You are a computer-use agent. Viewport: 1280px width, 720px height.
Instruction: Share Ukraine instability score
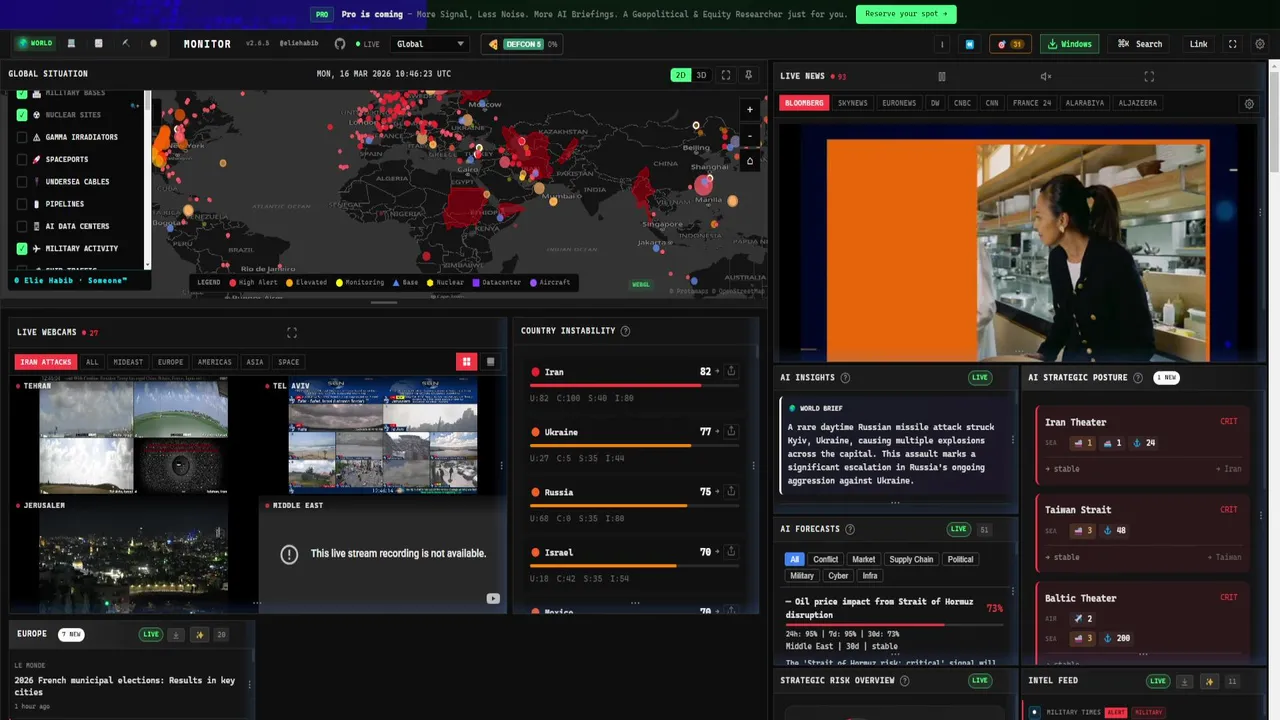pos(731,431)
